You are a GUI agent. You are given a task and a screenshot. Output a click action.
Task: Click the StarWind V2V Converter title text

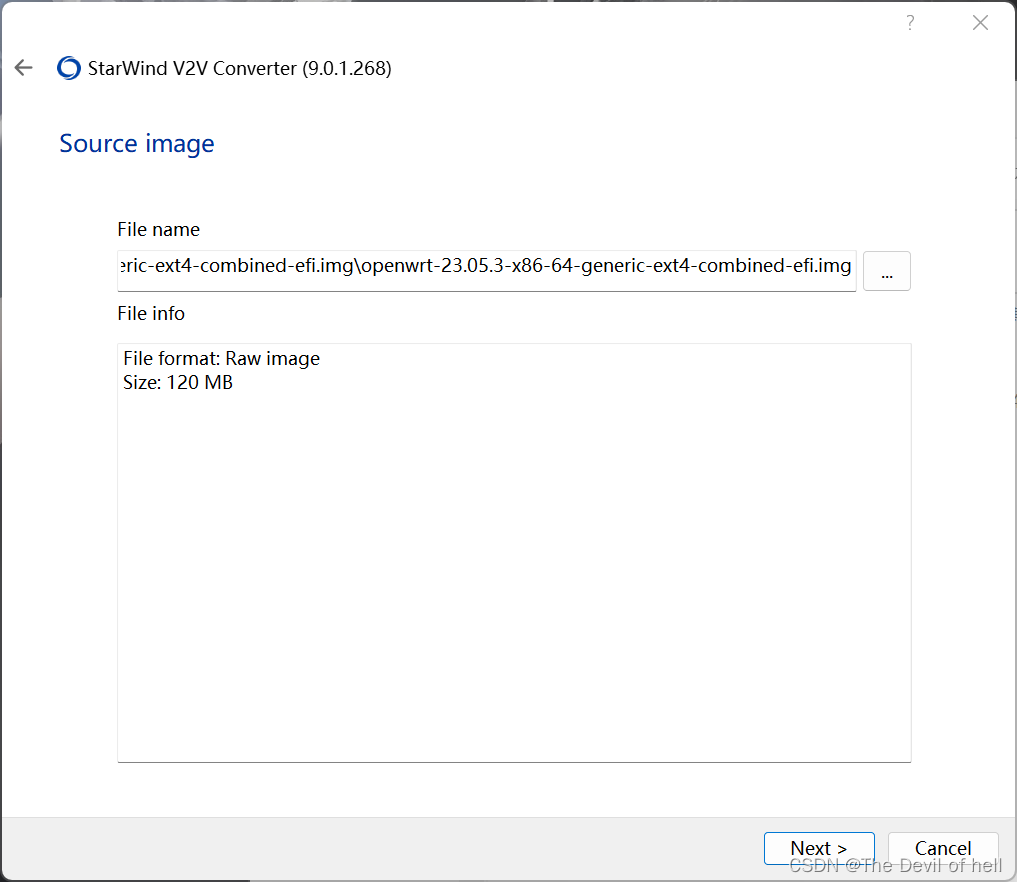coord(239,68)
